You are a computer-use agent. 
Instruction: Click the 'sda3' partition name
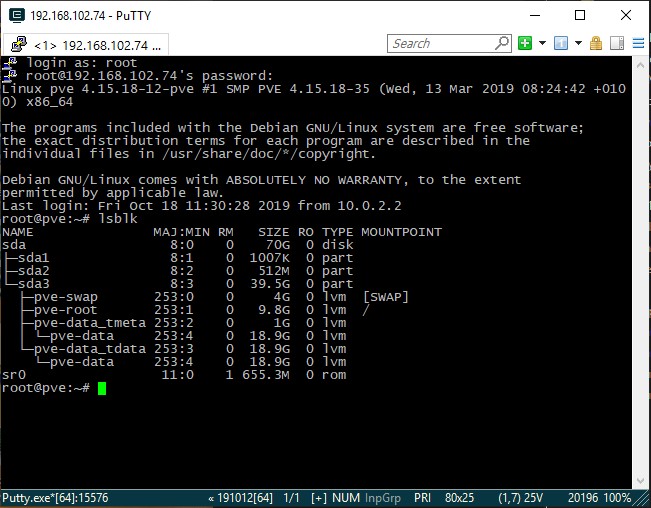[34, 284]
